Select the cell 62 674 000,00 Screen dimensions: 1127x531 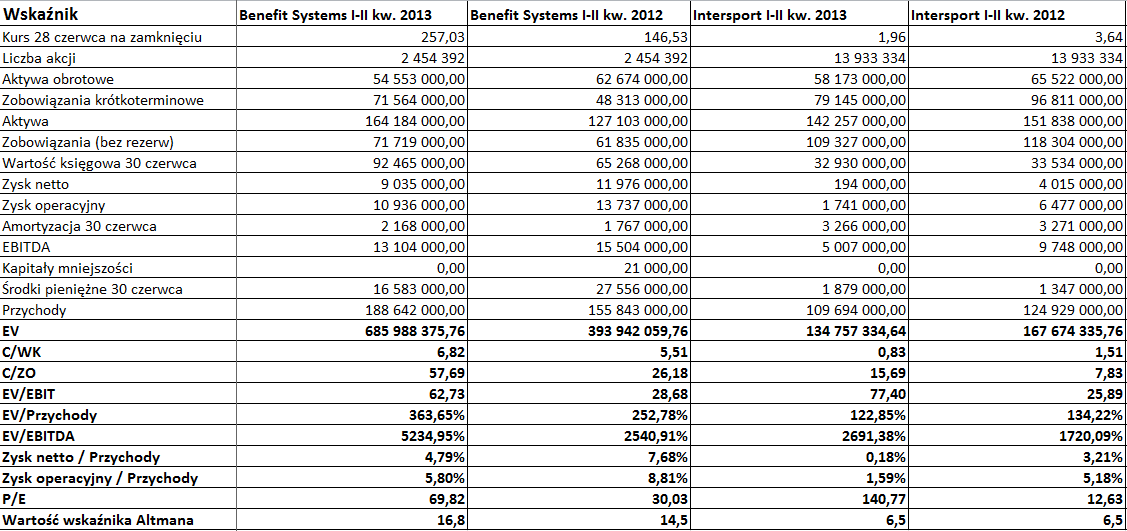point(577,79)
